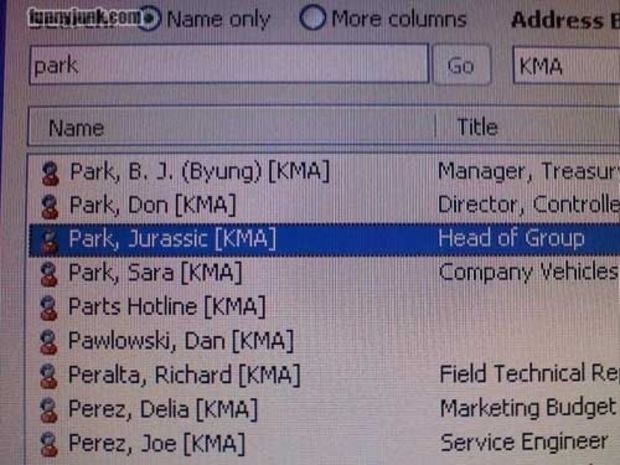Select the Peralta, Richard [KMA] name
The height and width of the screenshot is (465, 620).
(x=183, y=375)
